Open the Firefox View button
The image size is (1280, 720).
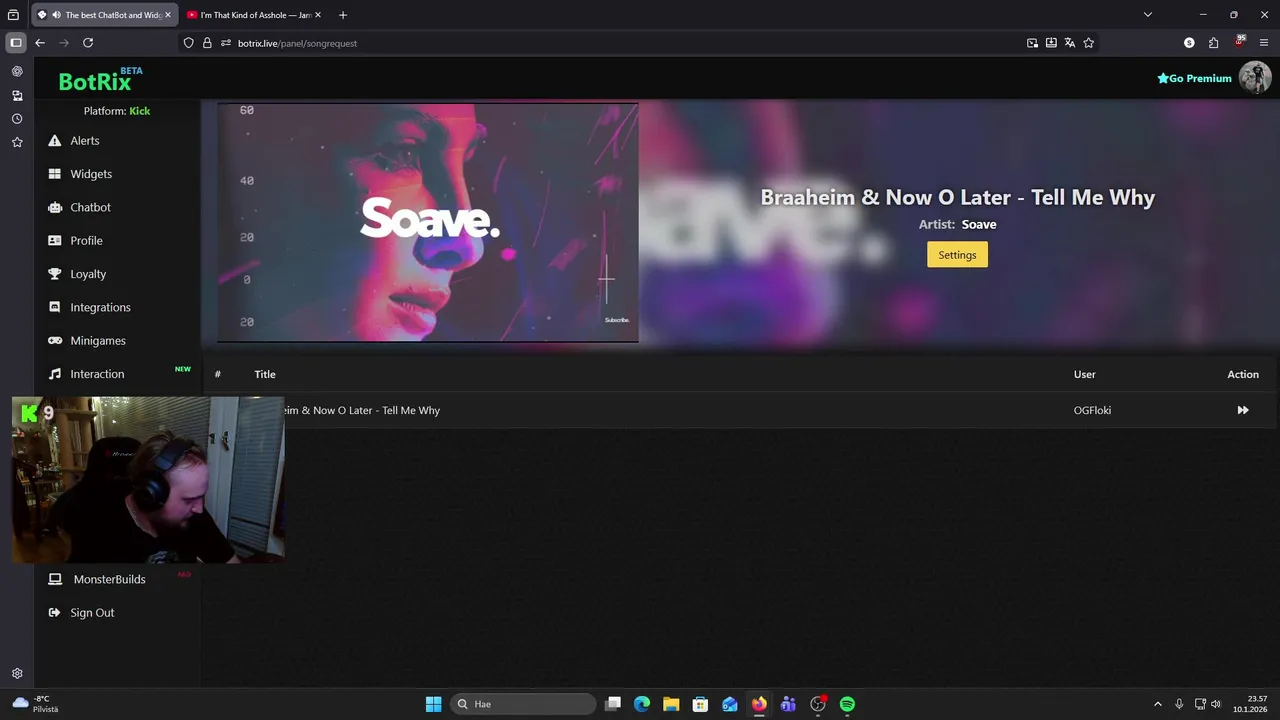point(13,15)
